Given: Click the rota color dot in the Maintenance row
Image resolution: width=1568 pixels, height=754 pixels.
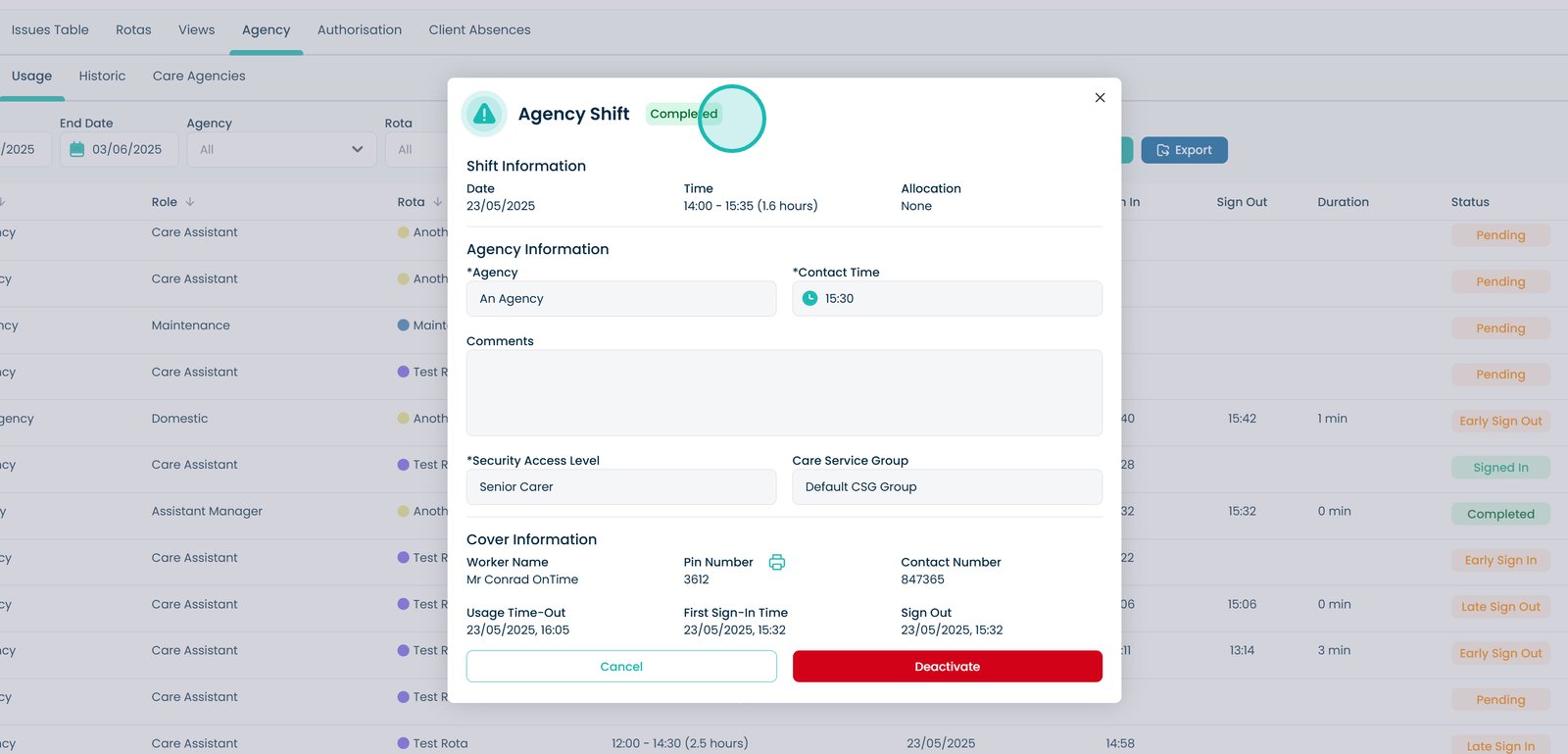Looking at the screenshot, I should (404, 326).
